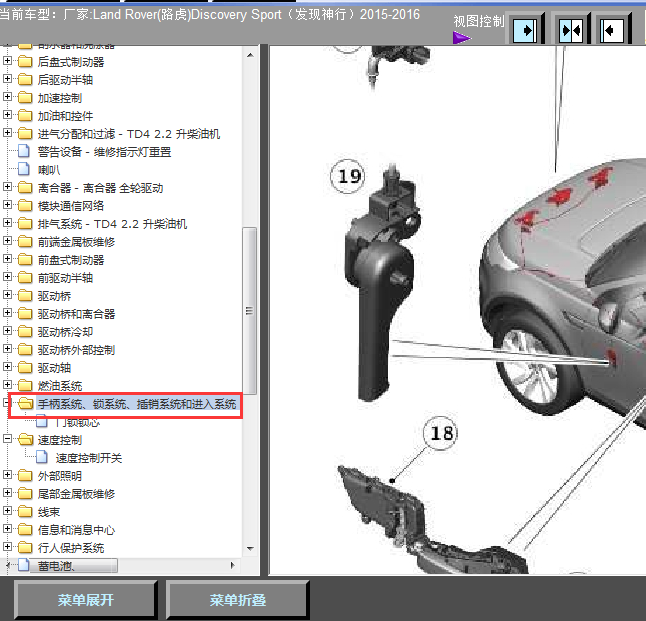Expand the 线束 tree node
646x621 pixels.
click(x=7, y=510)
